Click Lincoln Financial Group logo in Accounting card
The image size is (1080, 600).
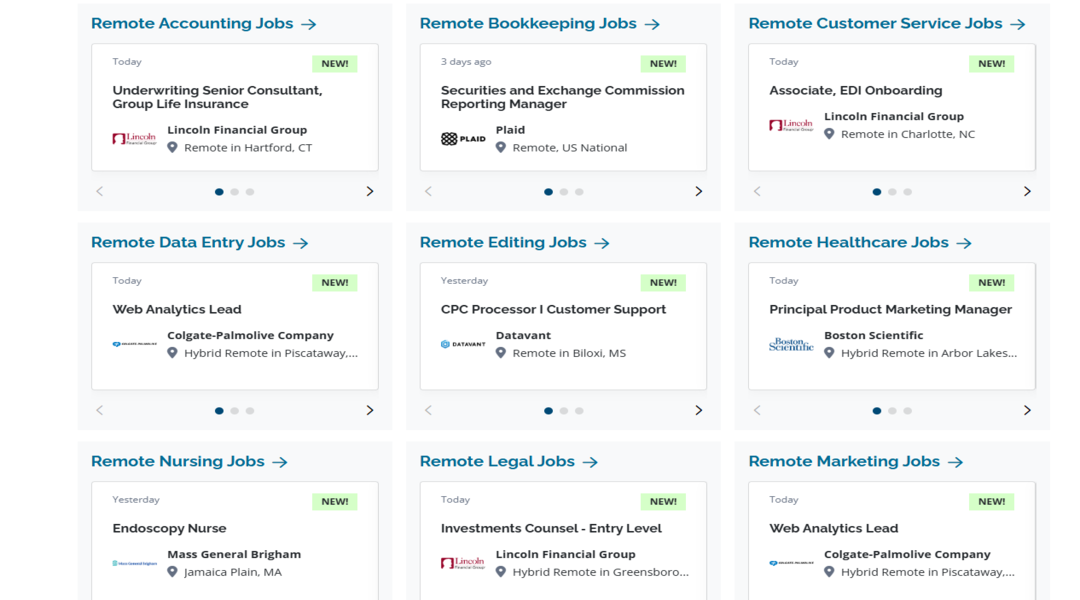pos(134,138)
